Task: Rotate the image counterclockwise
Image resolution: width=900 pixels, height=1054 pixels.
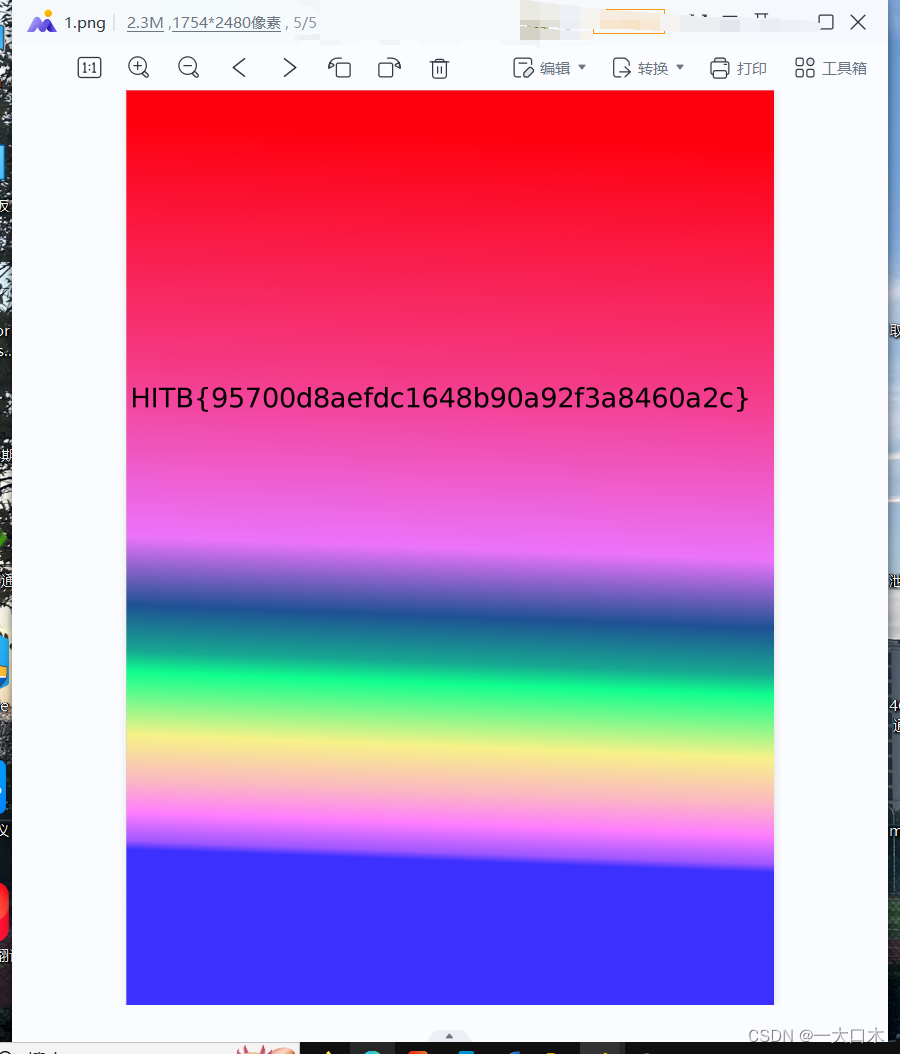Action: pyautogui.click(x=339, y=68)
